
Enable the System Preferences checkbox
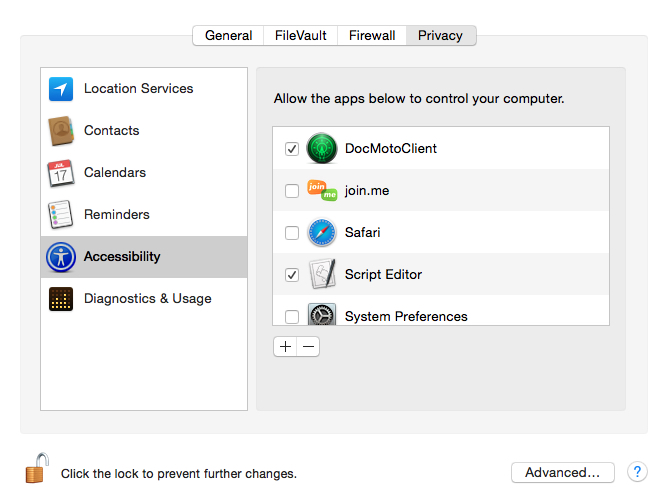tap(292, 317)
